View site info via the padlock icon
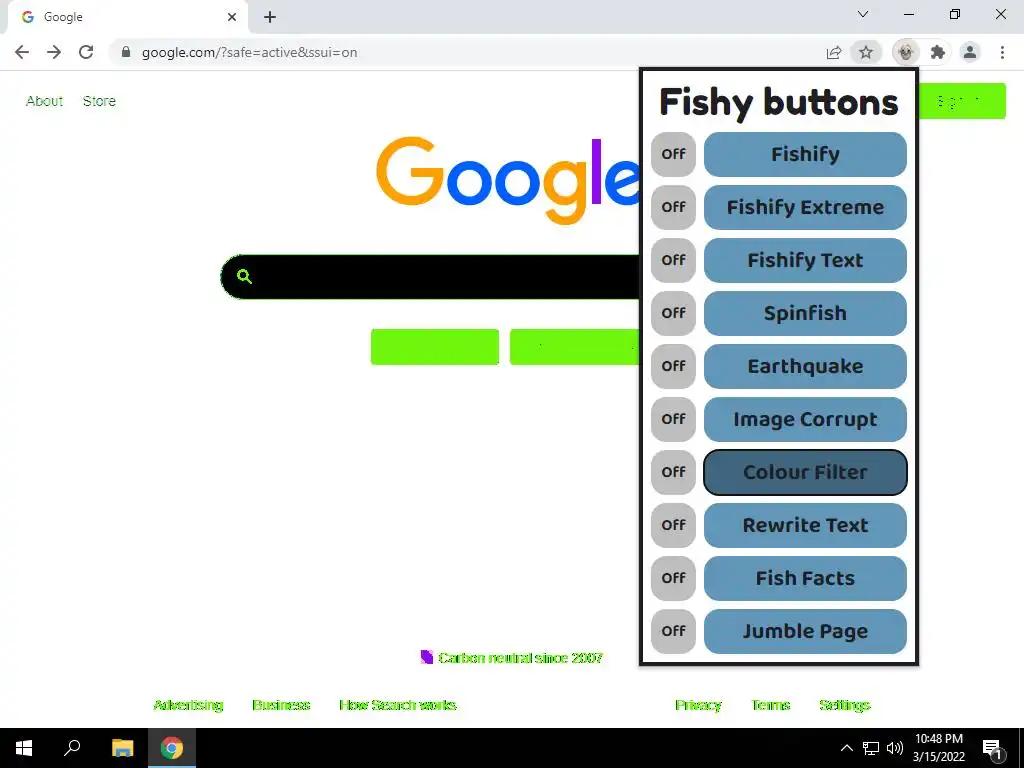1024x768 pixels. point(126,52)
